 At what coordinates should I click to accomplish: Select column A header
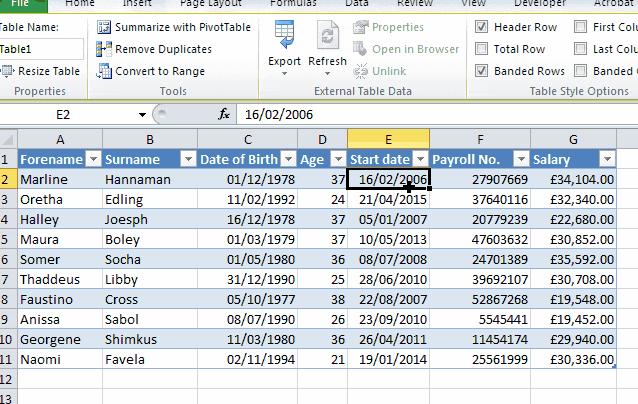(x=60, y=140)
